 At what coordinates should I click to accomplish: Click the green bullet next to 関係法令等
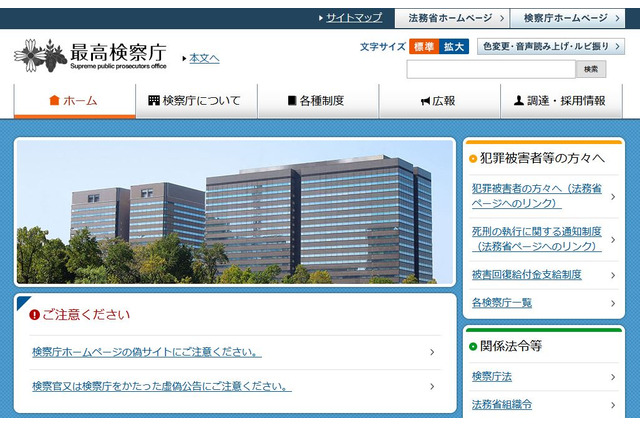473,346
